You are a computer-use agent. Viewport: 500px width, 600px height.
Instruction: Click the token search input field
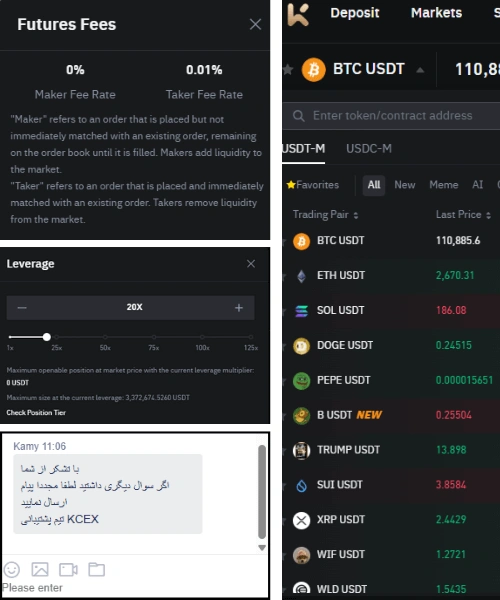(x=391, y=116)
